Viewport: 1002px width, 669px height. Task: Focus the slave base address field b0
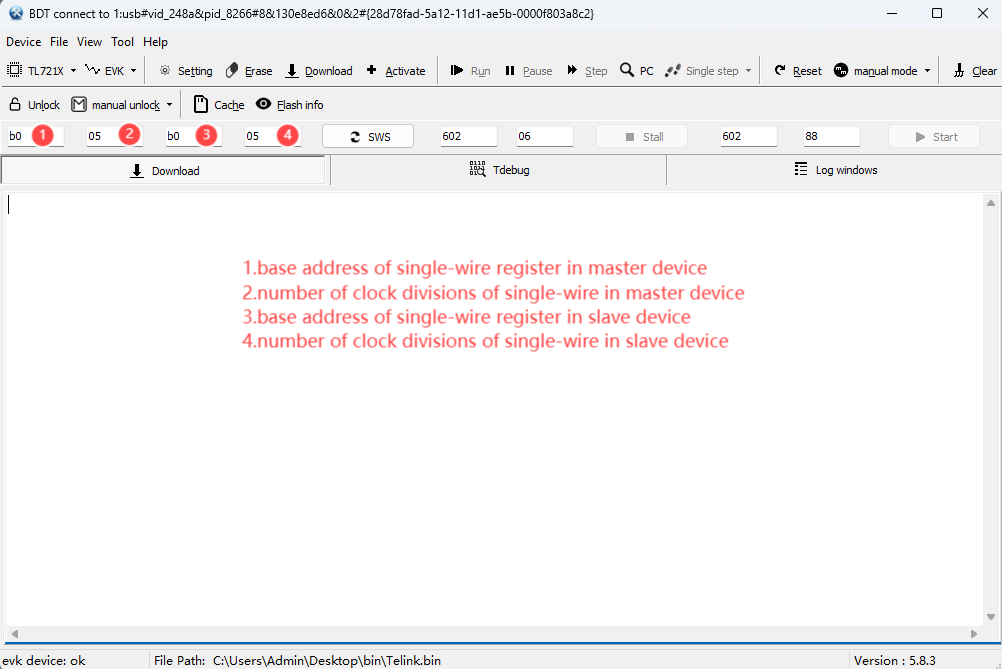pos(194,136)
